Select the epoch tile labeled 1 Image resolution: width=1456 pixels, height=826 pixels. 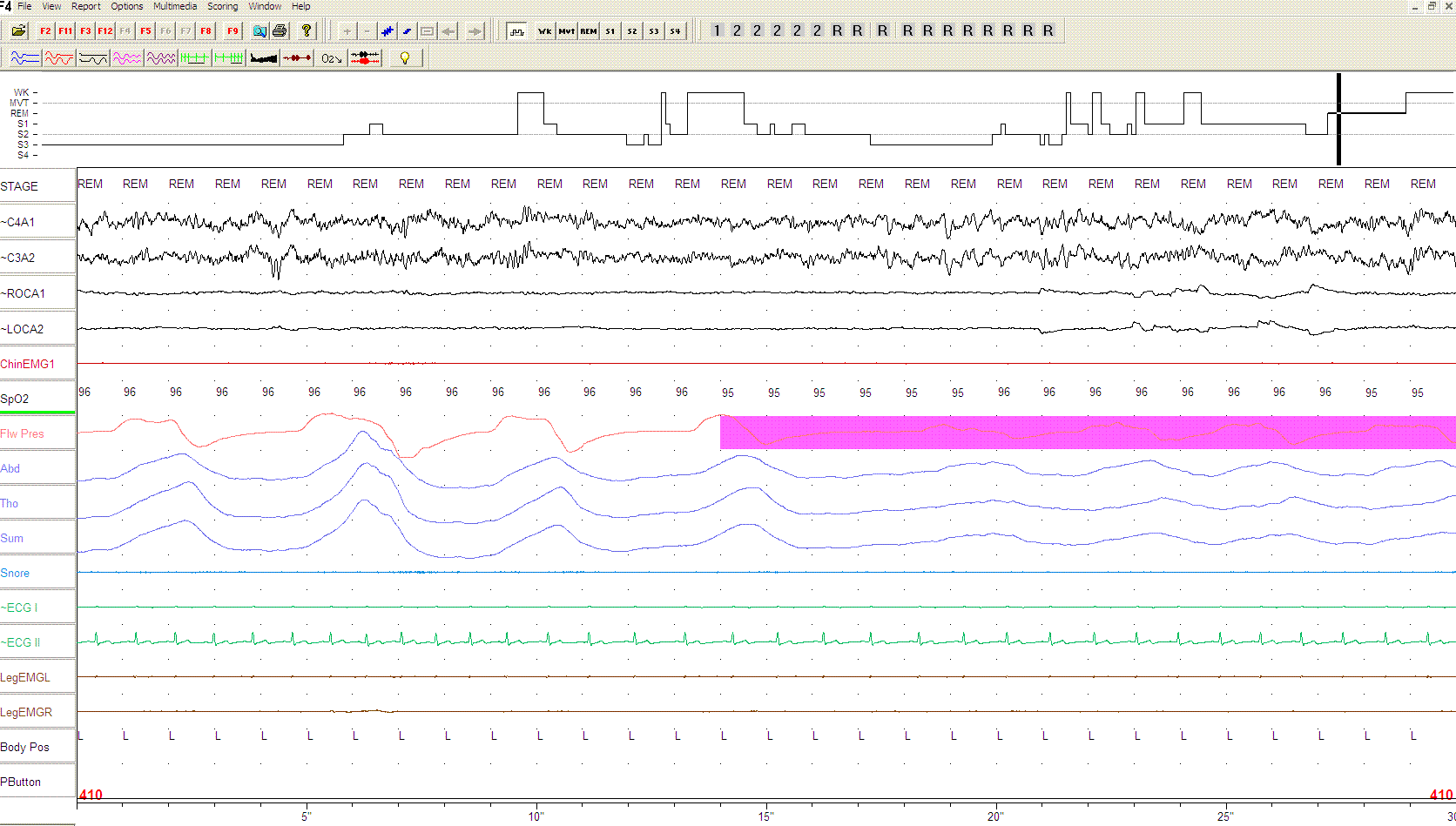pyautogui.click(x=717, y=30)
